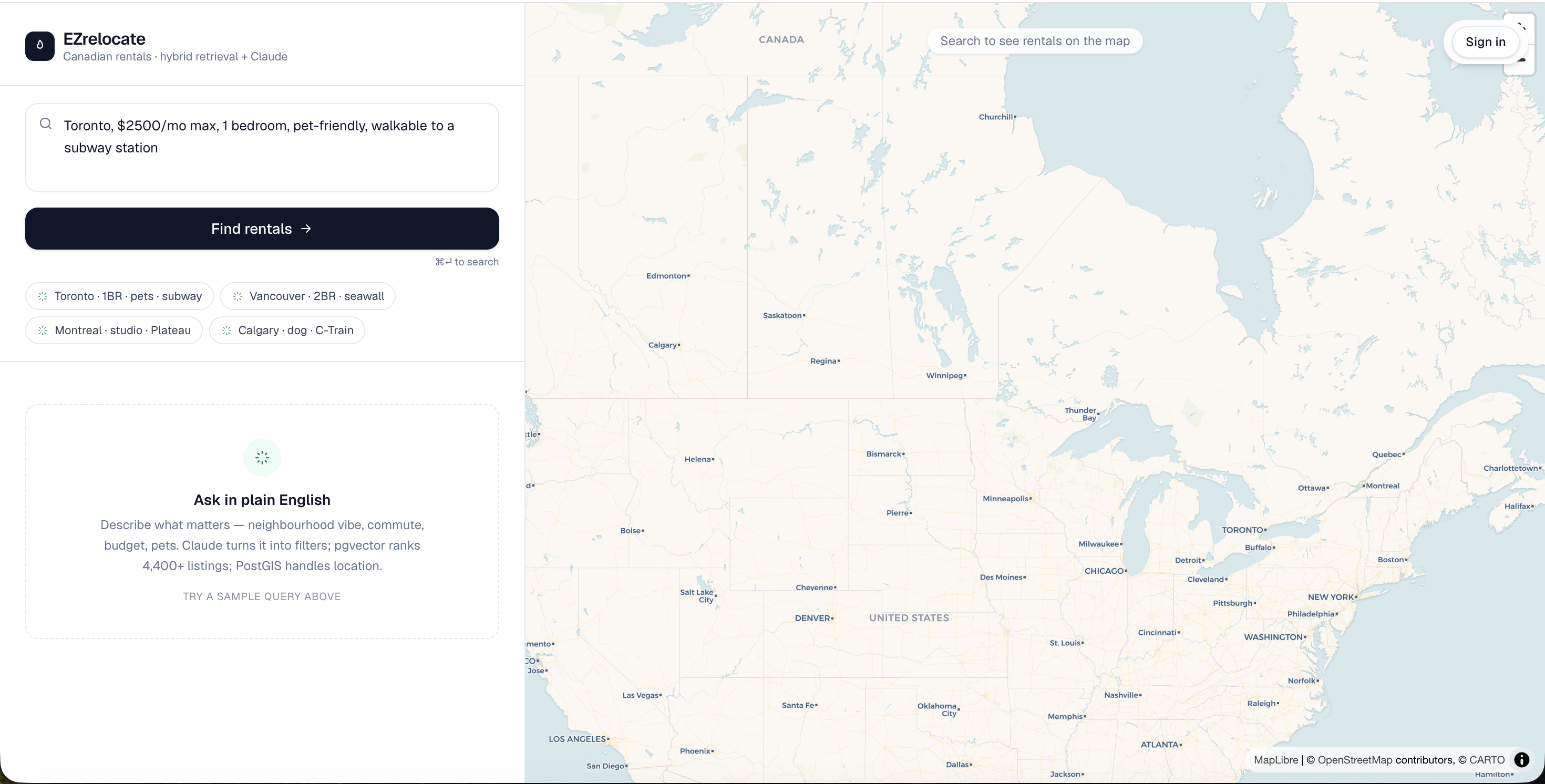Toggle the map attribution info icon
1545x784 pixels.
click(x=1521, y=760)
